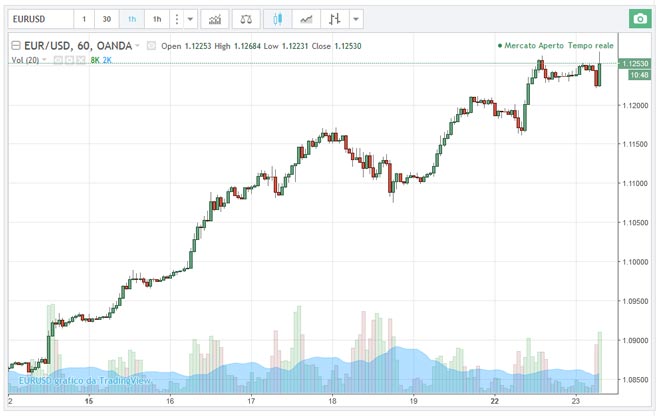The width and height of the screenshot is (660, 416).
Task: Toggle Vol indicator visibility
Action: (58, 60)
